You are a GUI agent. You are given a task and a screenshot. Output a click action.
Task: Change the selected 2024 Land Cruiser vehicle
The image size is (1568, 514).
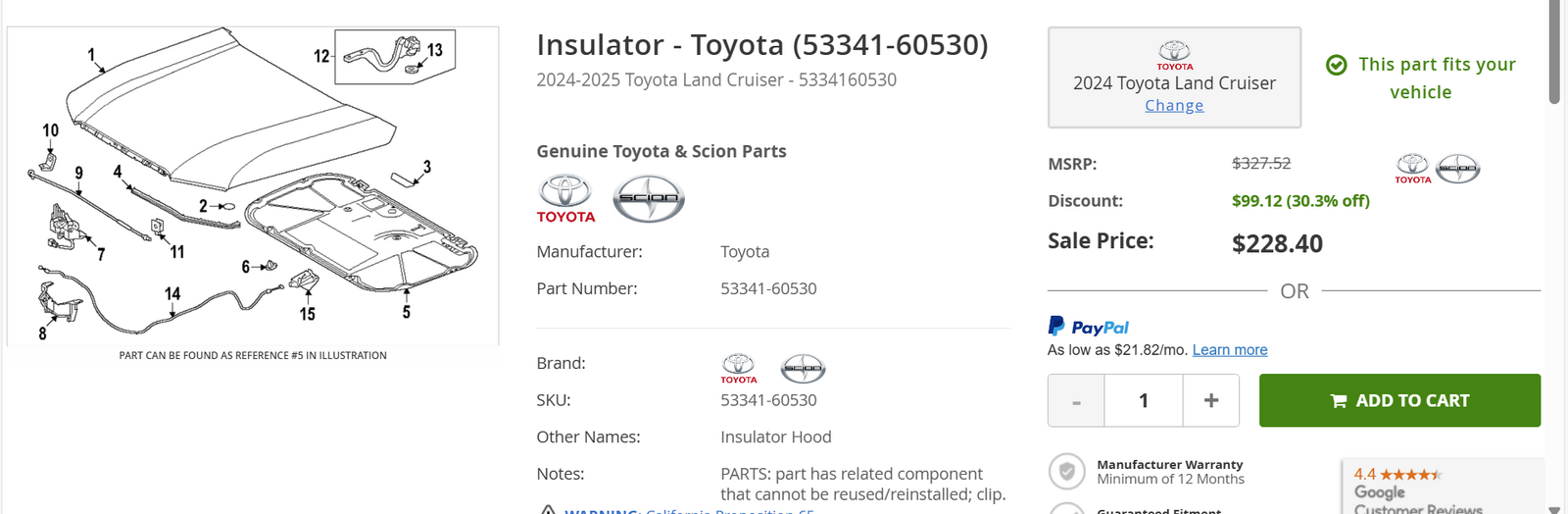pyautogui.click(x=1174, y=106)
